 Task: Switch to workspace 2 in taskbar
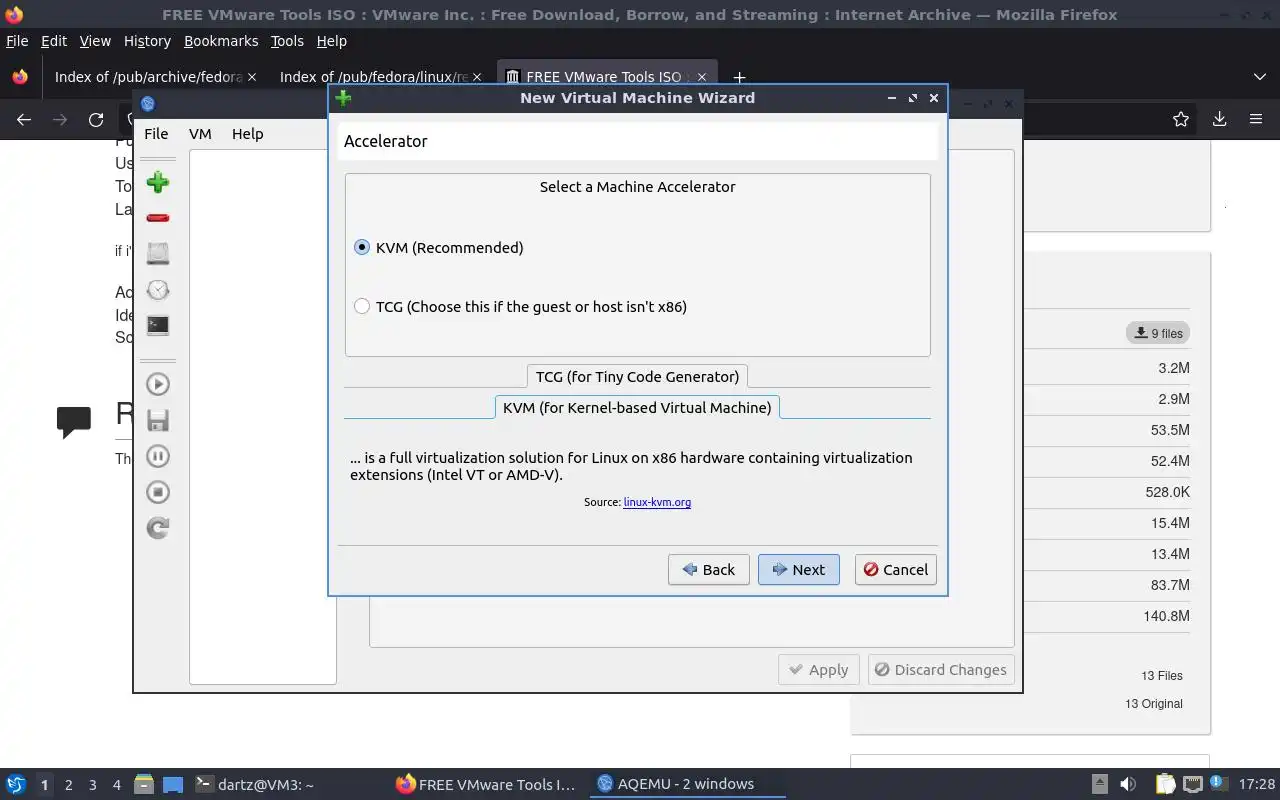point(68,785)
